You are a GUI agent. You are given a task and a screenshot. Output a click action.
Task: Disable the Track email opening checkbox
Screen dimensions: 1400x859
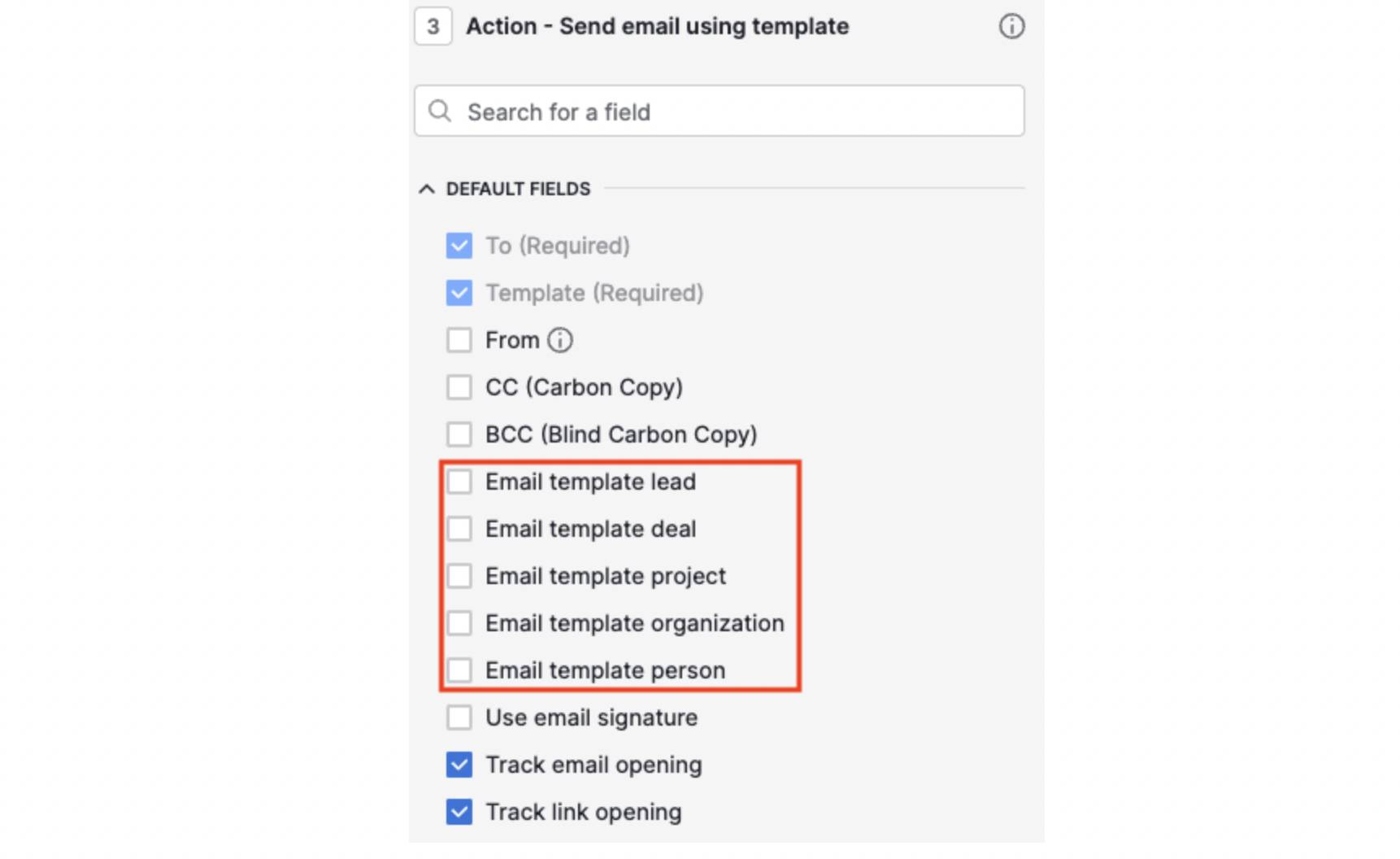pos(459,765)
